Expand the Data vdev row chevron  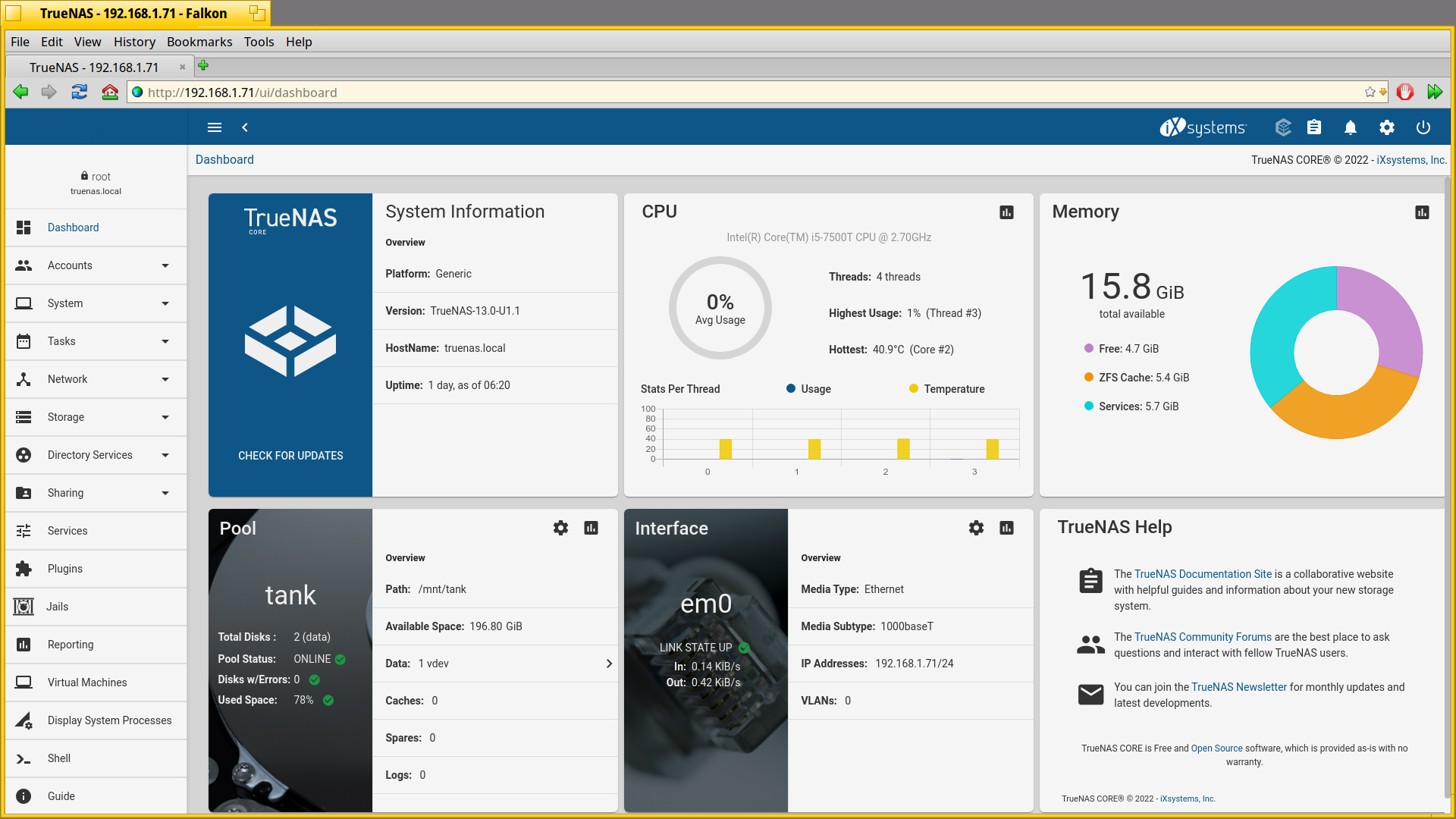[609, 664]
